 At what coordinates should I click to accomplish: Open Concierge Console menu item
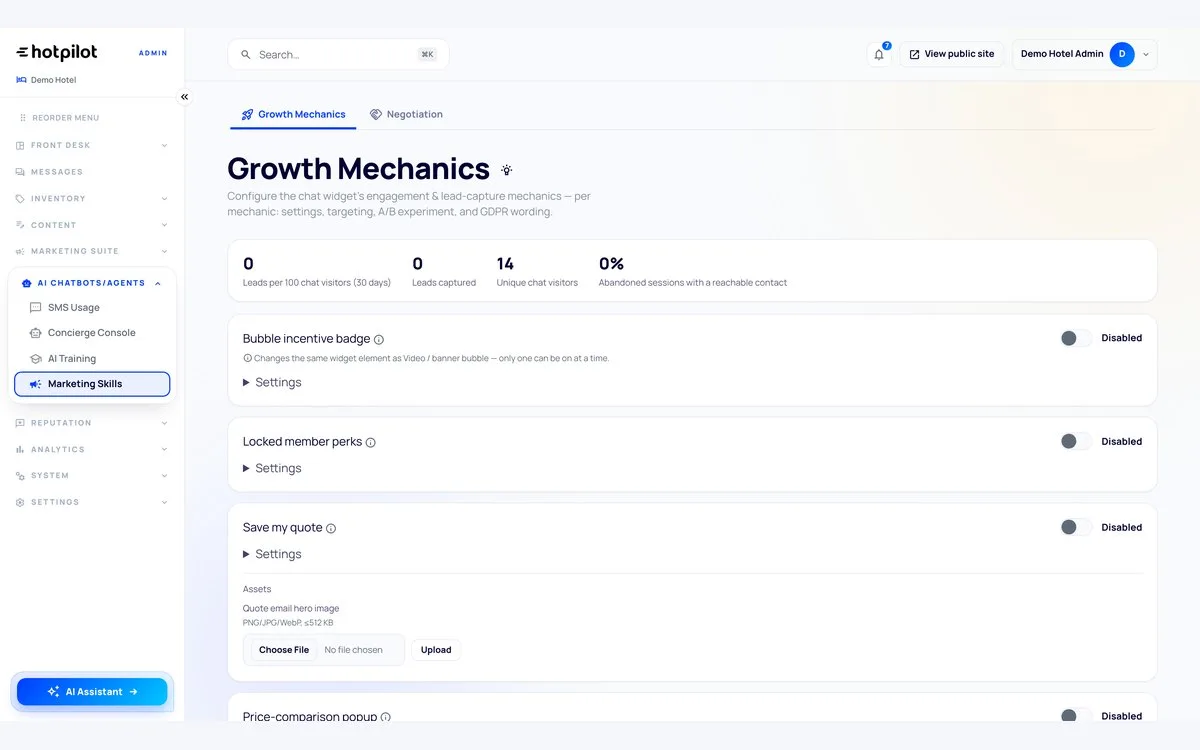coord(92,333)
